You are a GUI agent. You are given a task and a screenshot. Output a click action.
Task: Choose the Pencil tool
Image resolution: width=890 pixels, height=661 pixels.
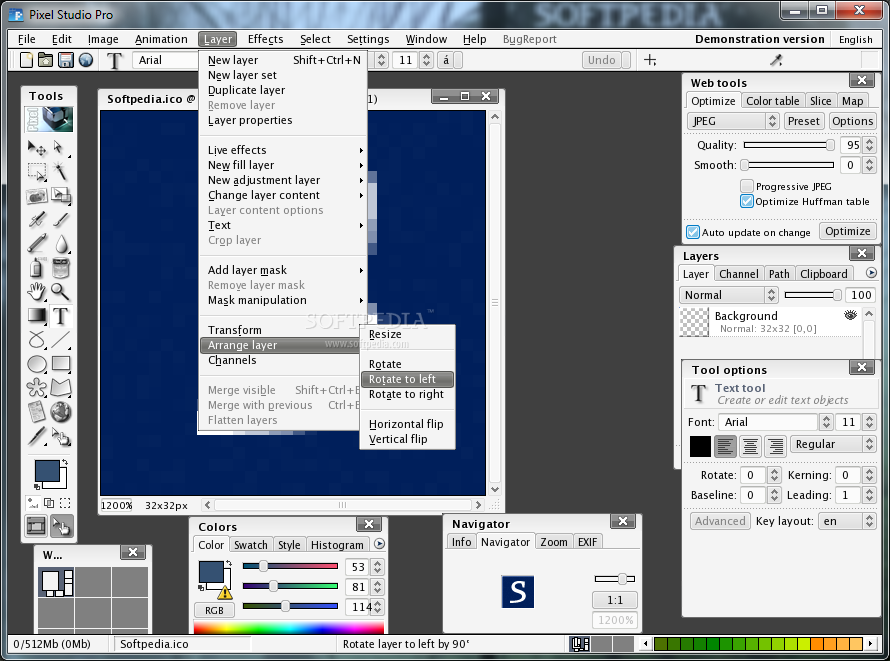pos(37,243)
